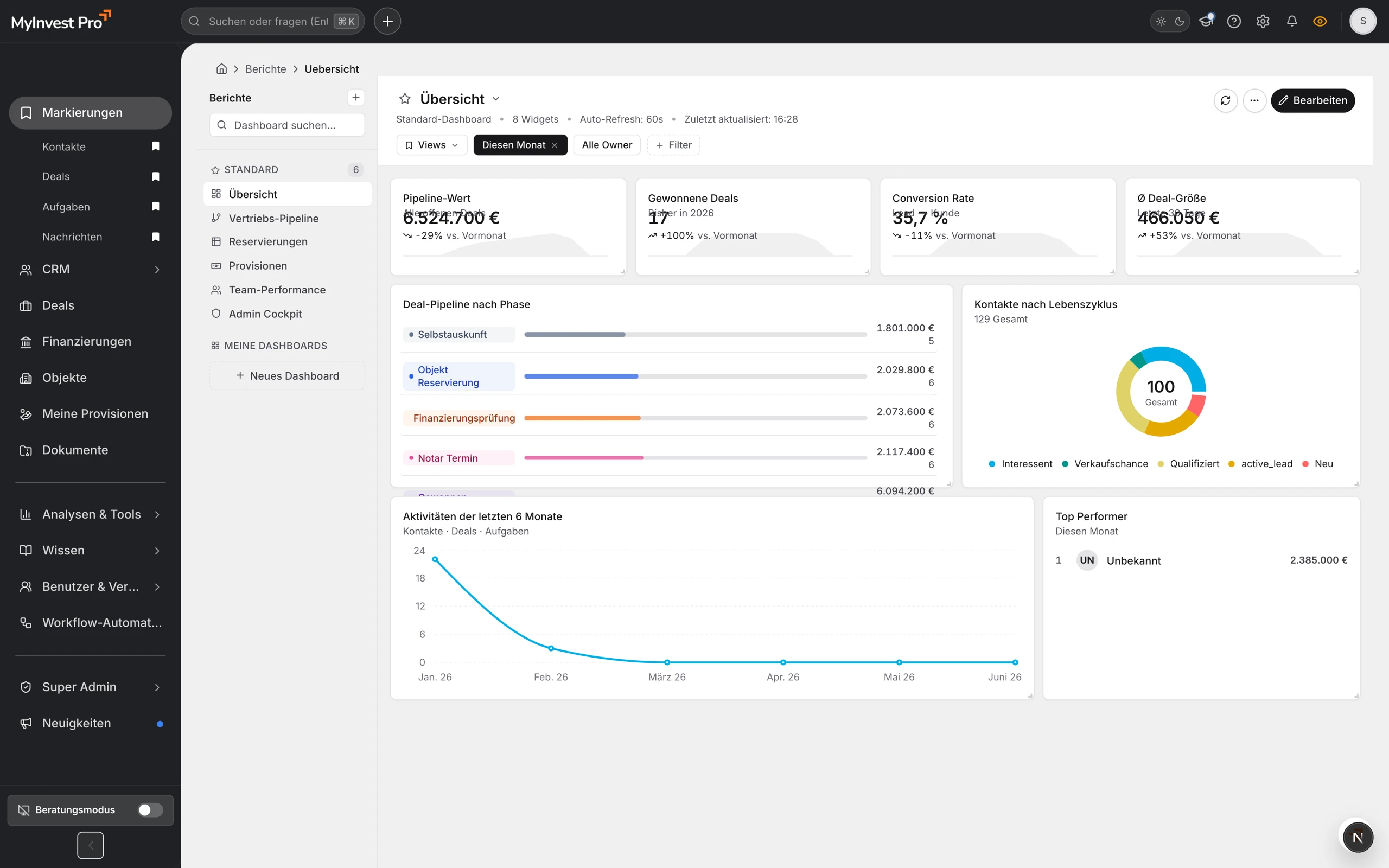Screen dimensions: 1389x868
Task: Add a Filter
Action: pos(674,145)
